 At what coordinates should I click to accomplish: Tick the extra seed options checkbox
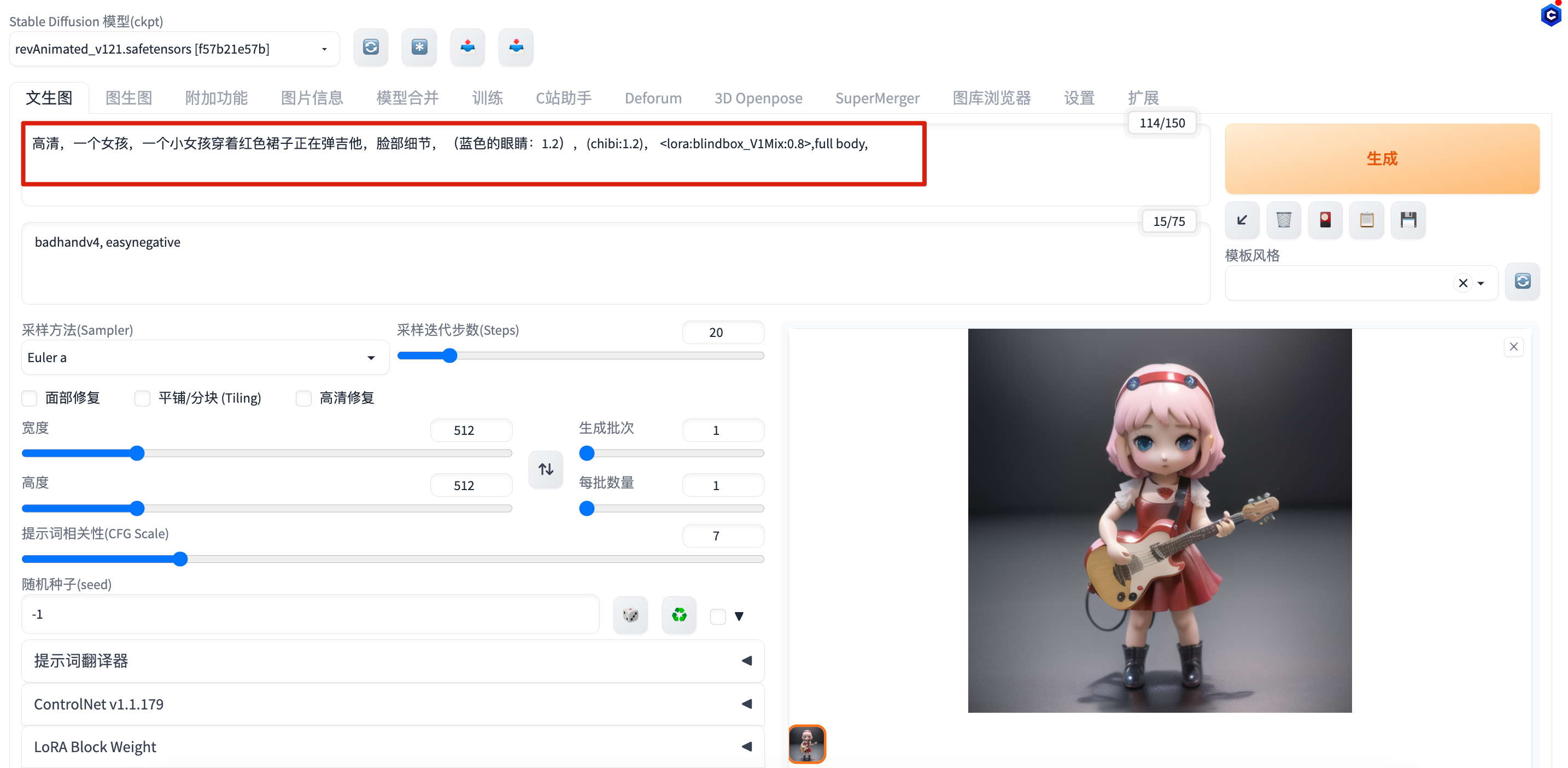718,616
